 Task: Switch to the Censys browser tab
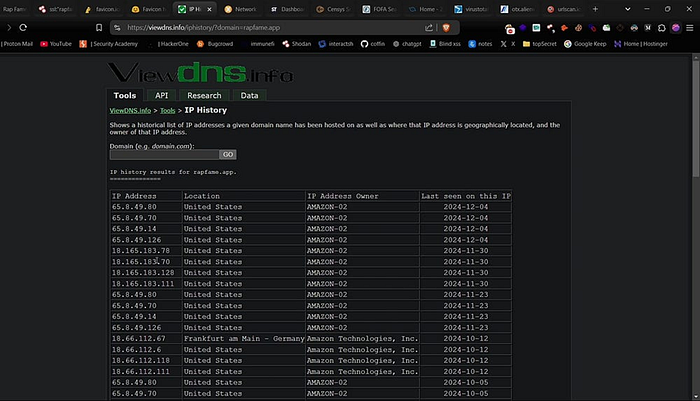[x=333, y=9]
